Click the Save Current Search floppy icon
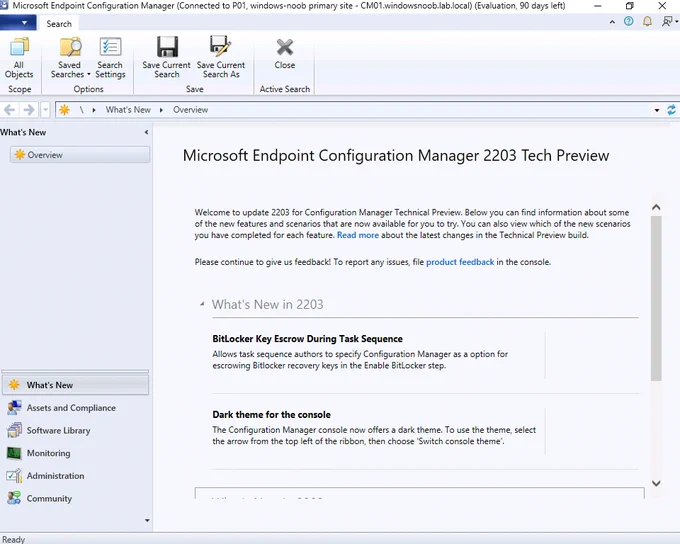Screen dimensions: 680x544 [167, 47]
